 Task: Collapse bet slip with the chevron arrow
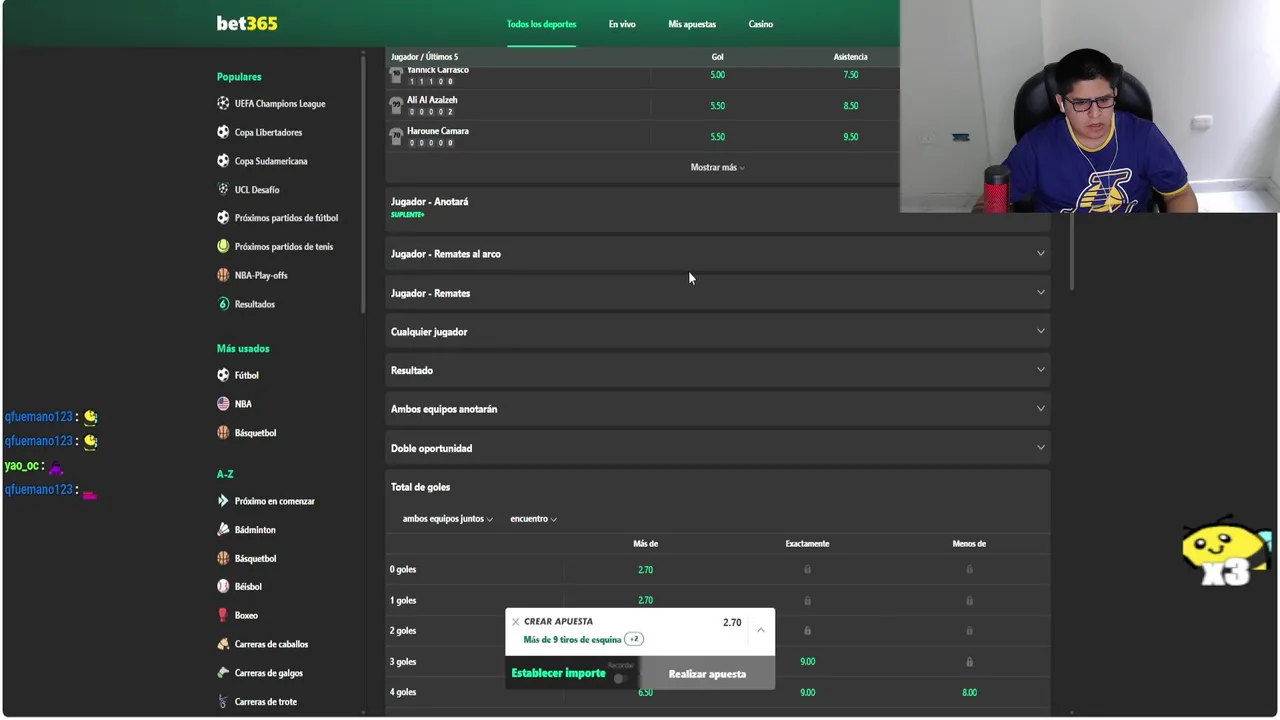pos(760,630)
